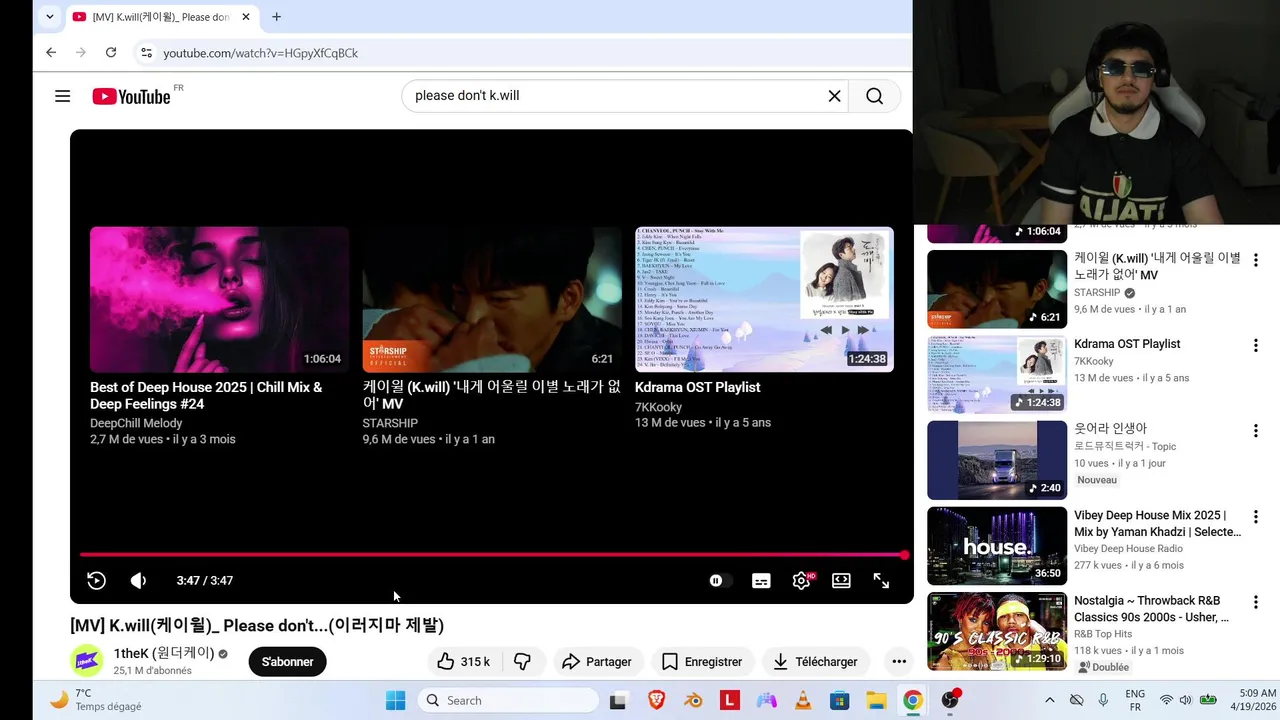Screen dimensions: 1280x720
Task: Open more actions menu beside Télécharger
Action: click(899, 662)
